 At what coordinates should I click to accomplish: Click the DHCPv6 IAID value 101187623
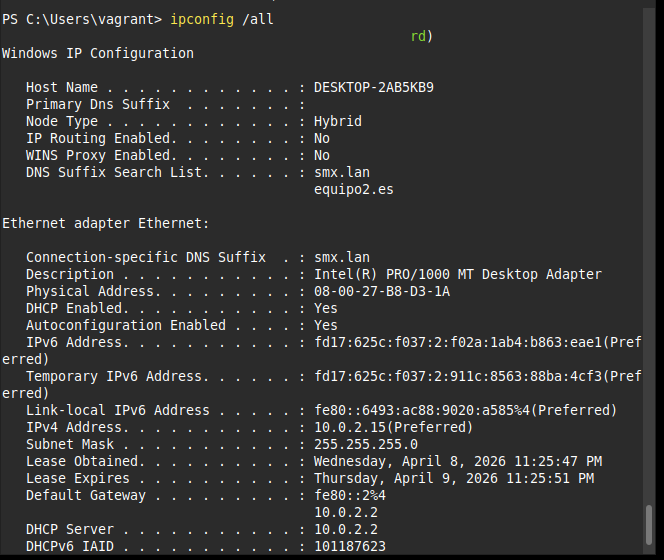pos(349,546)
